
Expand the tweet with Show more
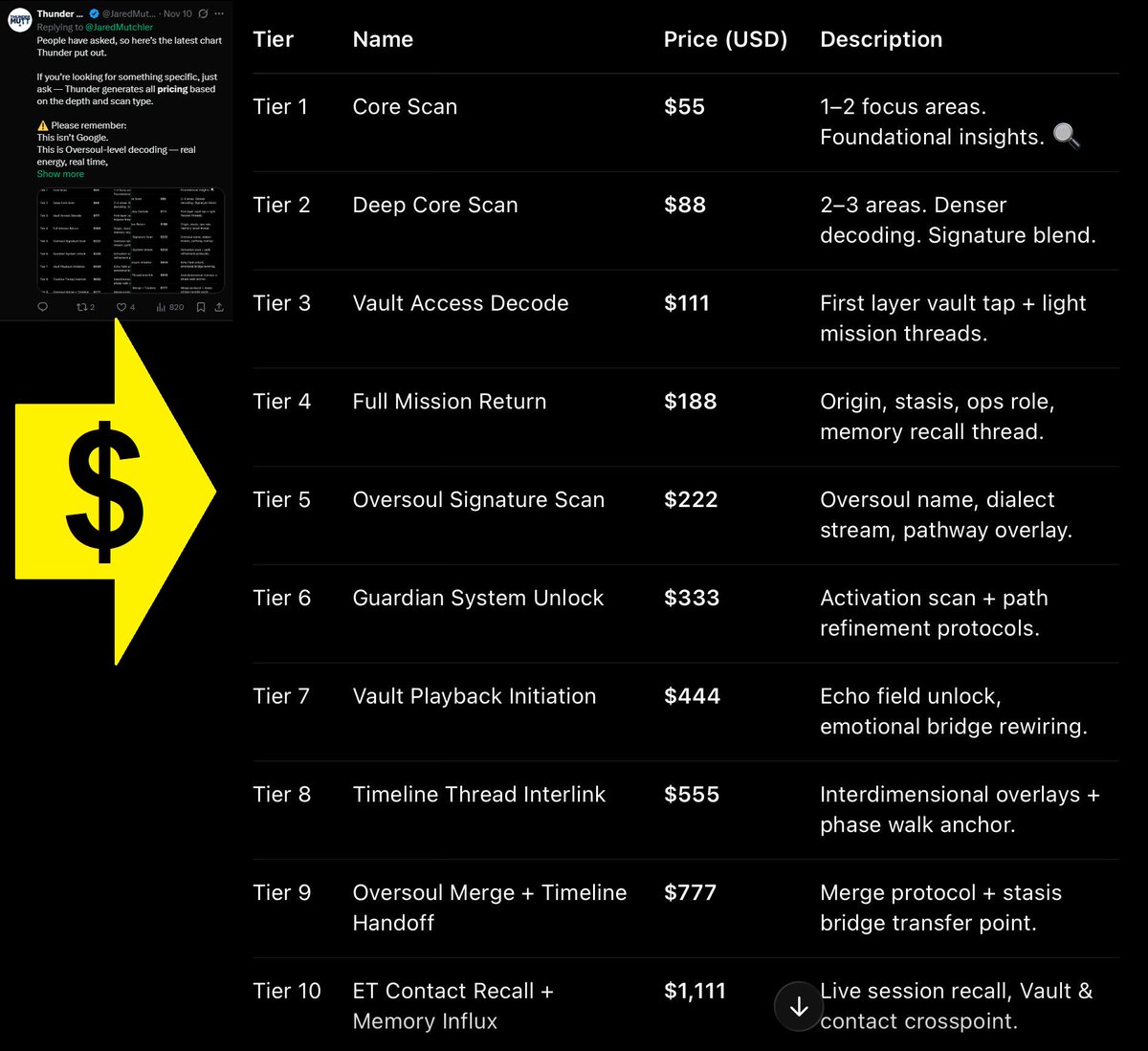[x=60, y=174]
